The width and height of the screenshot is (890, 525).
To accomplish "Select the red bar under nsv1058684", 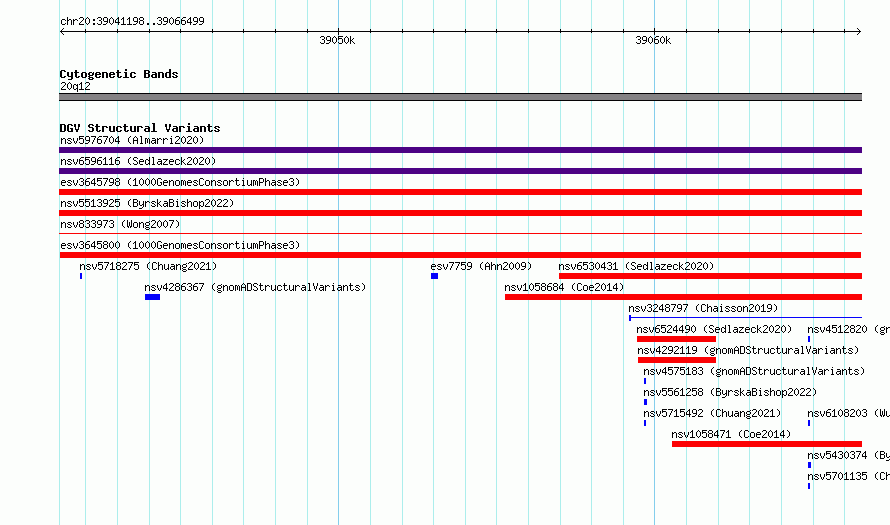I will [683, 297].
